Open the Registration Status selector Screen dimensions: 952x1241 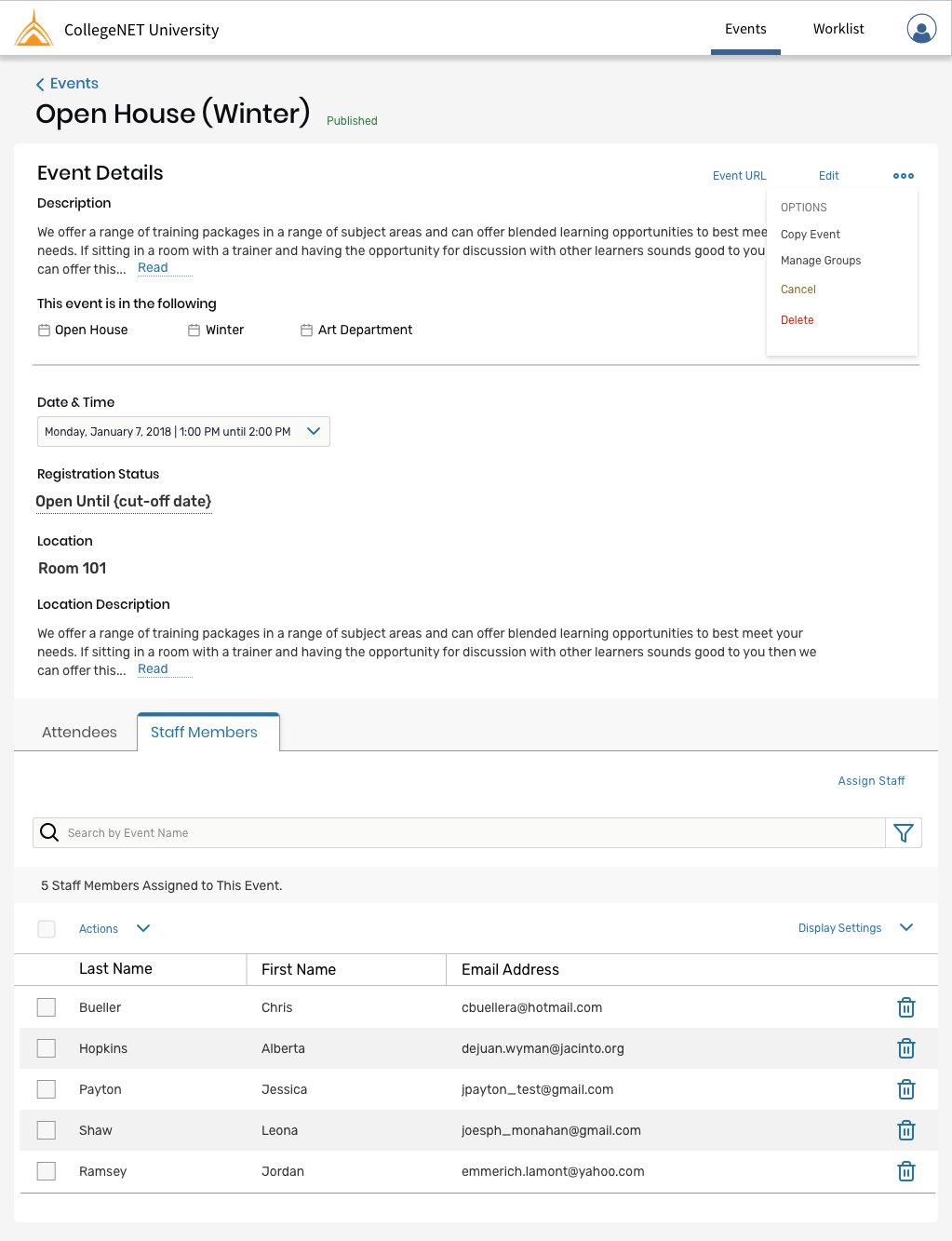pyautogui.click(x=124, y=502)
